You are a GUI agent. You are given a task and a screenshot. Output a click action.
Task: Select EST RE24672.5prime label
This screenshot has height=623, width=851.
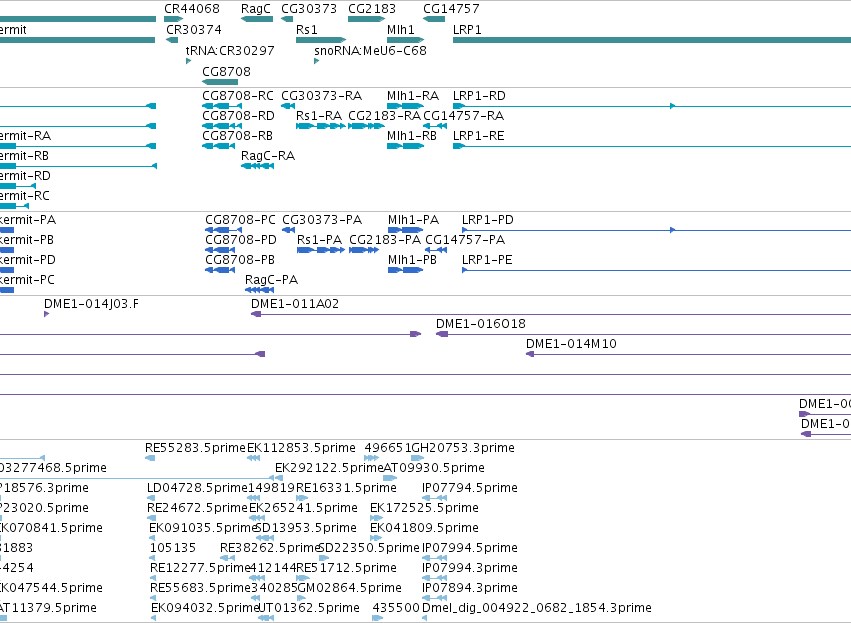point(198,508)
